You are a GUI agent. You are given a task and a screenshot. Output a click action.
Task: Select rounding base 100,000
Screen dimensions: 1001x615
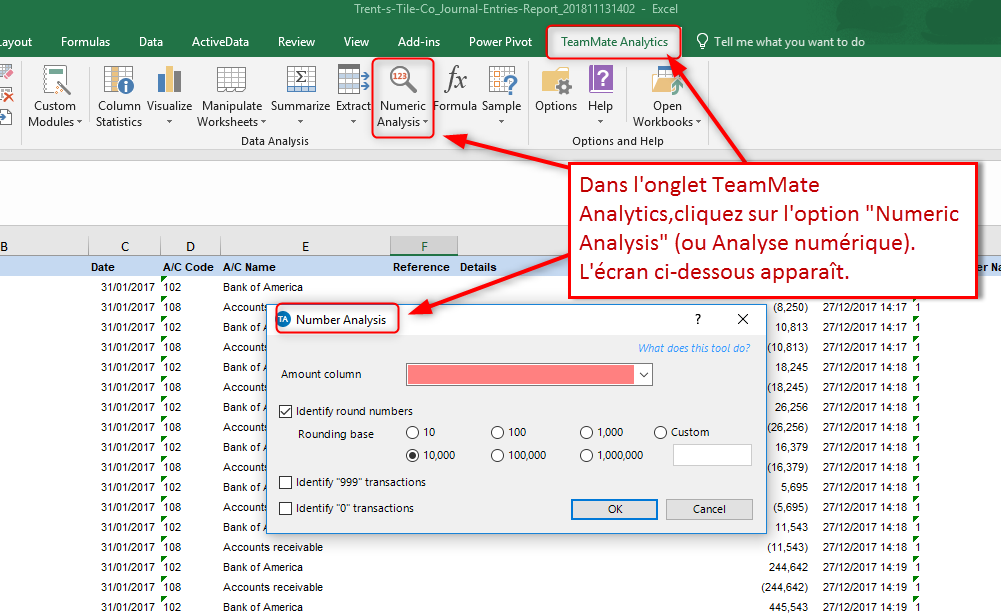pyautogui.click(x=497, y=455)
